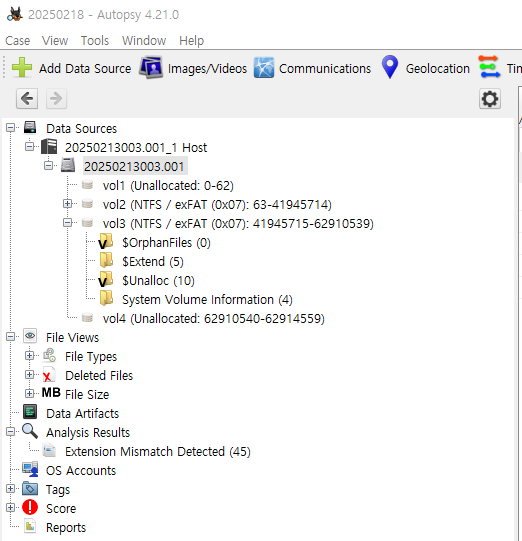Collapse the File Views node

coord(10,336)
